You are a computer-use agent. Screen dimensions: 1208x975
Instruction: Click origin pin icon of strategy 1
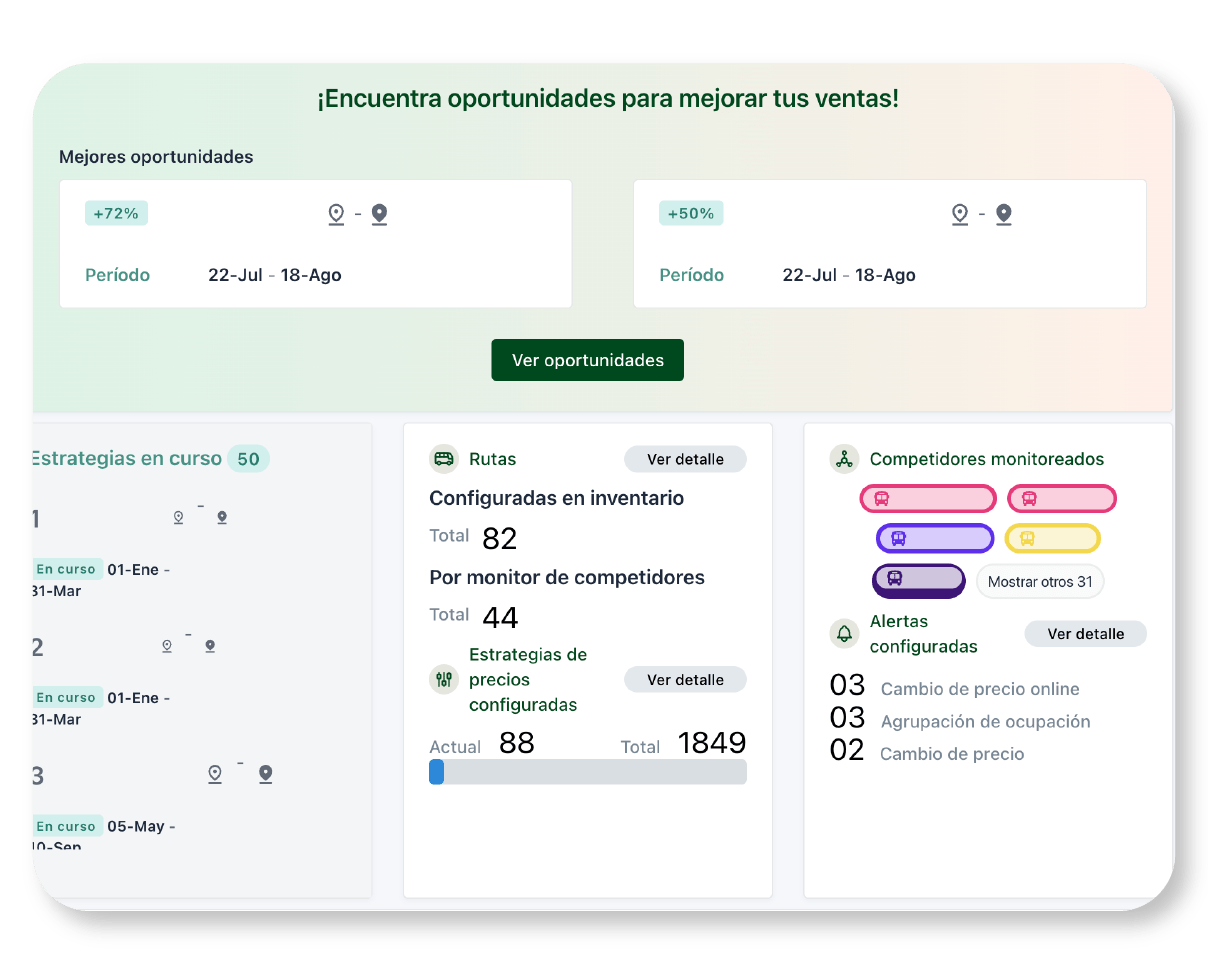178,517
